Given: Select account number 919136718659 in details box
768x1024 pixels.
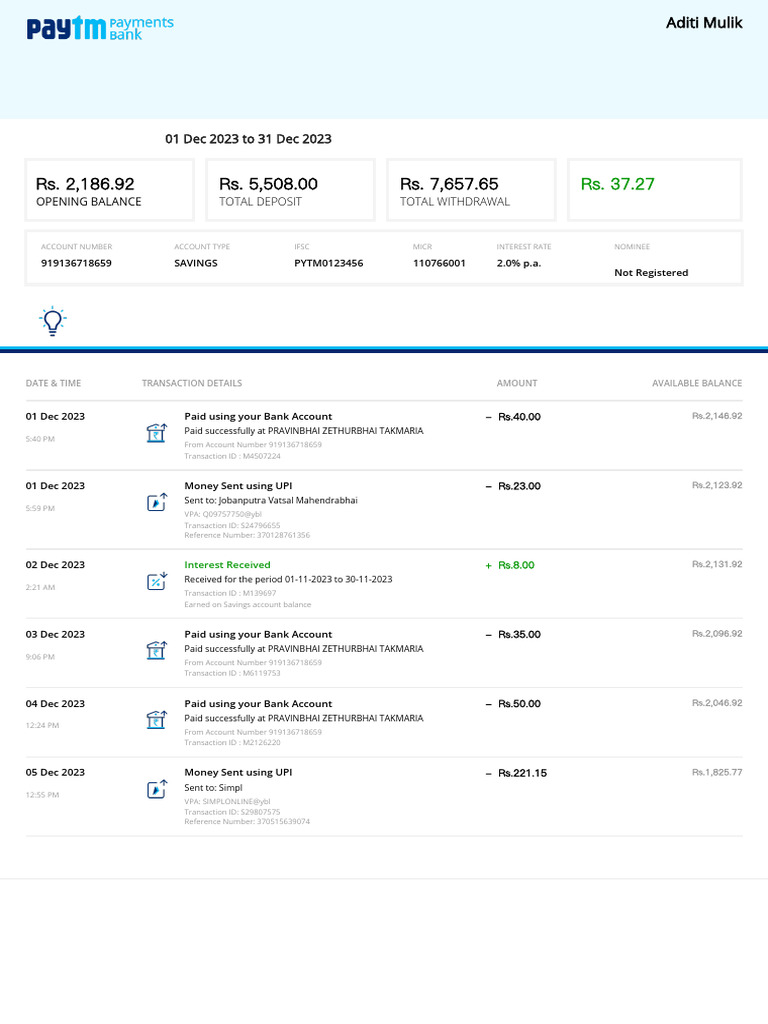Looking at the screenshot, I should click(76, 263).
